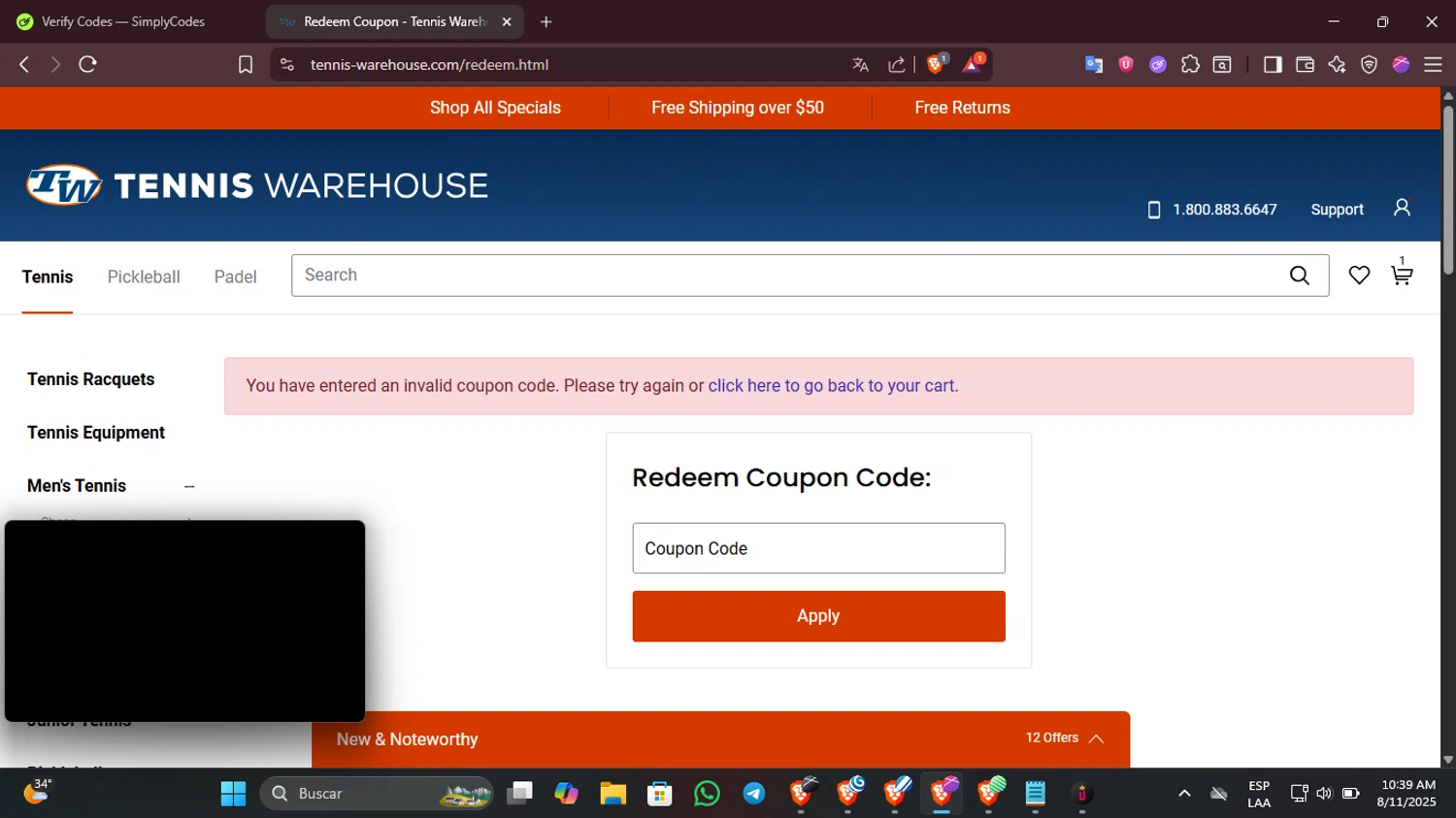Call the 1.800.883.6647 phone link
Image resolution: width=1456 pixels, height=818 pixels.
tap(1212, 210)
